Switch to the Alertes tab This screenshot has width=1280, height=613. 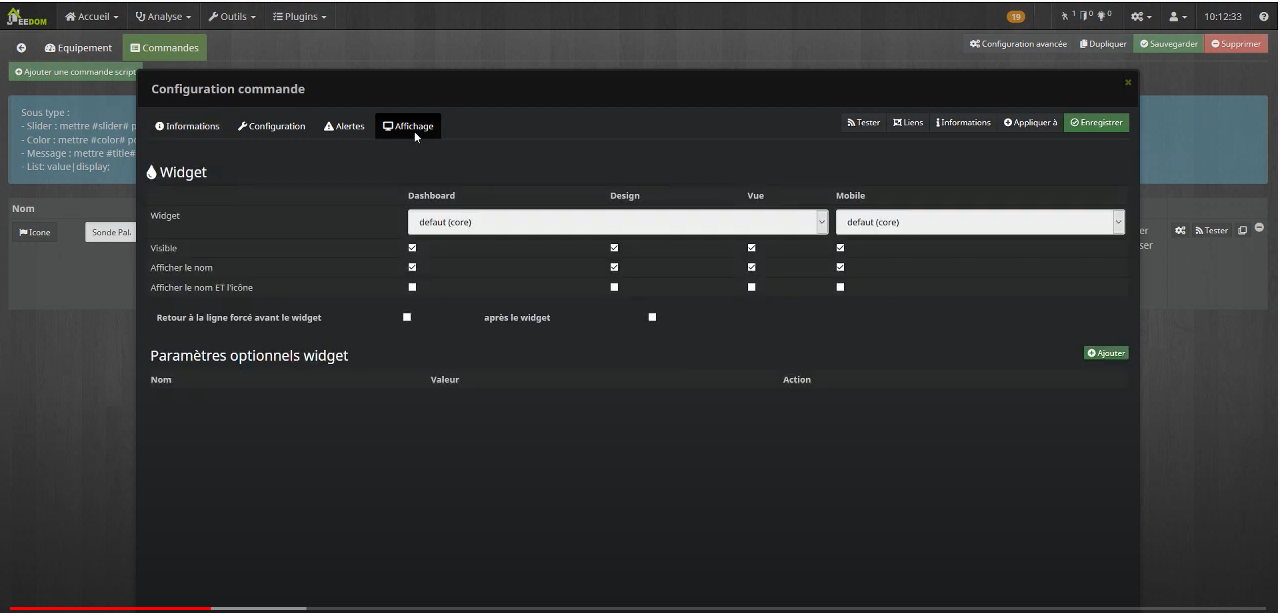(344, 126)
